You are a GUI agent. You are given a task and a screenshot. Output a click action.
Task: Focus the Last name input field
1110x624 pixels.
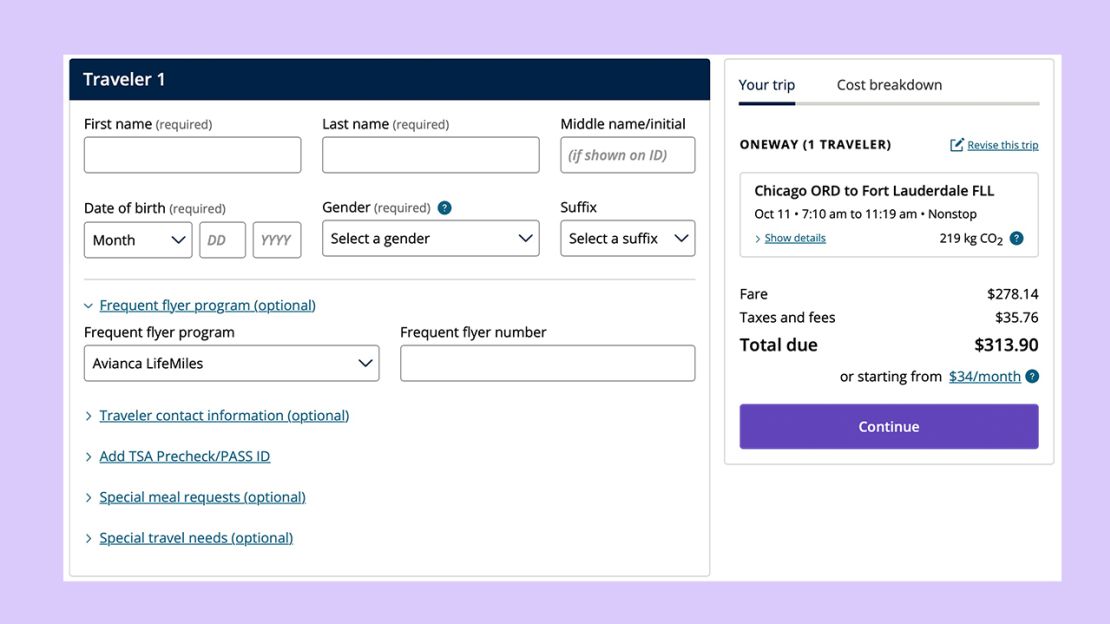coord(430,155)
